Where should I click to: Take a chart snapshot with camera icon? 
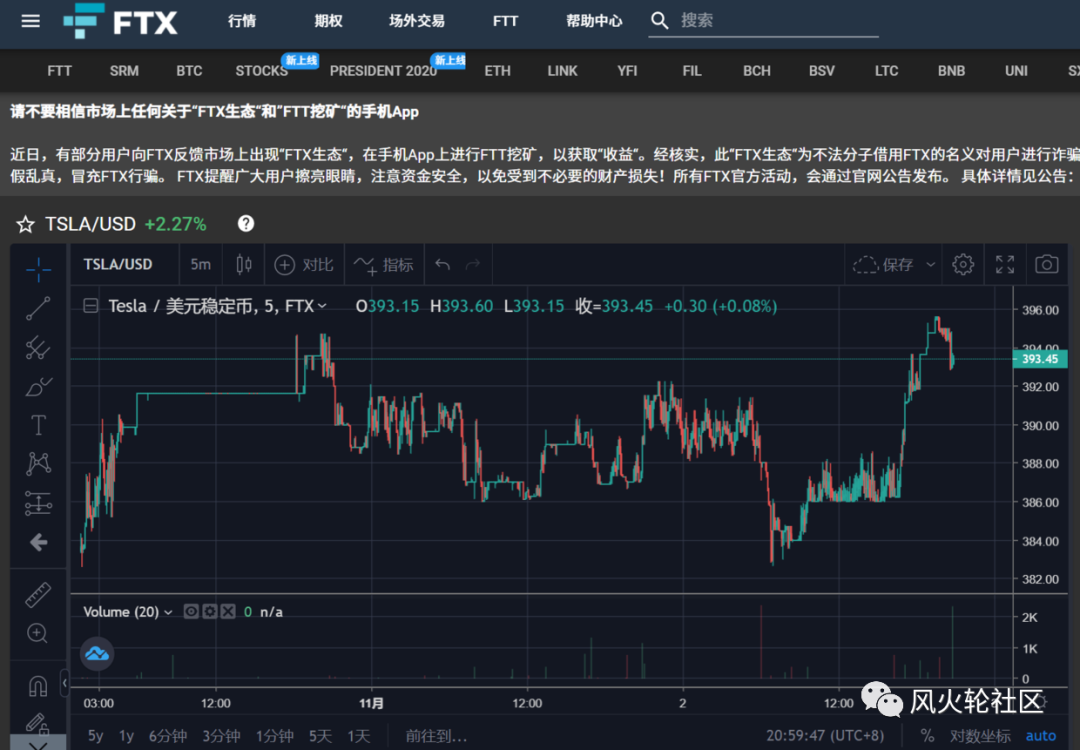1047,264
